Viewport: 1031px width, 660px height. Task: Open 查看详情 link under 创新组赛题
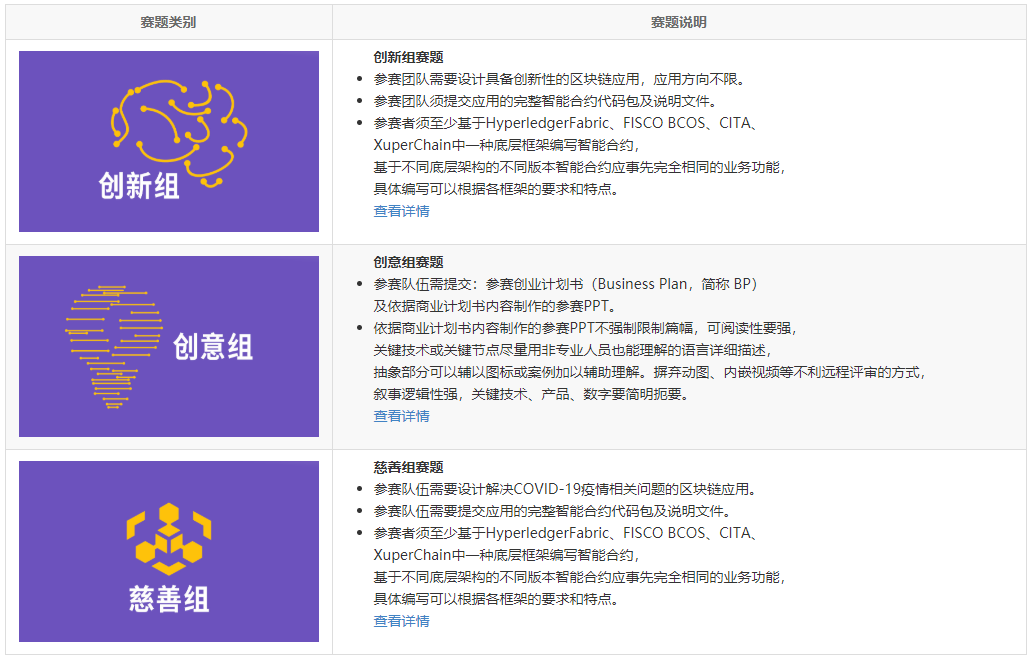pos(401,211)
